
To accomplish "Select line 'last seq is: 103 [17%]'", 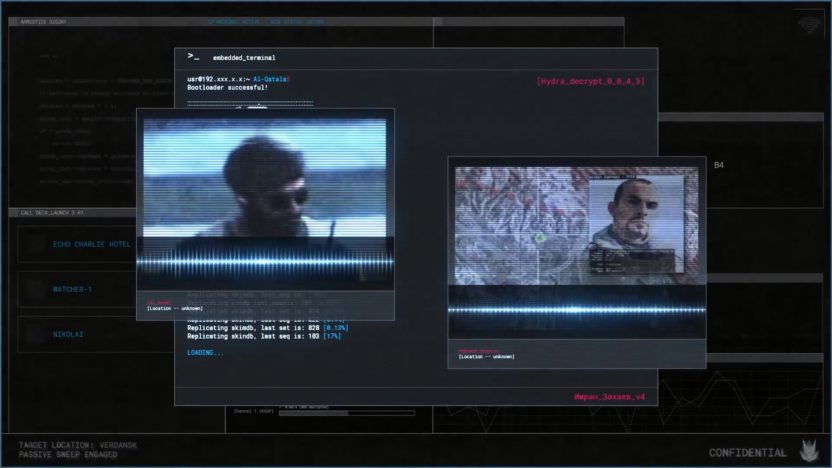I will (x=264, y=336).
